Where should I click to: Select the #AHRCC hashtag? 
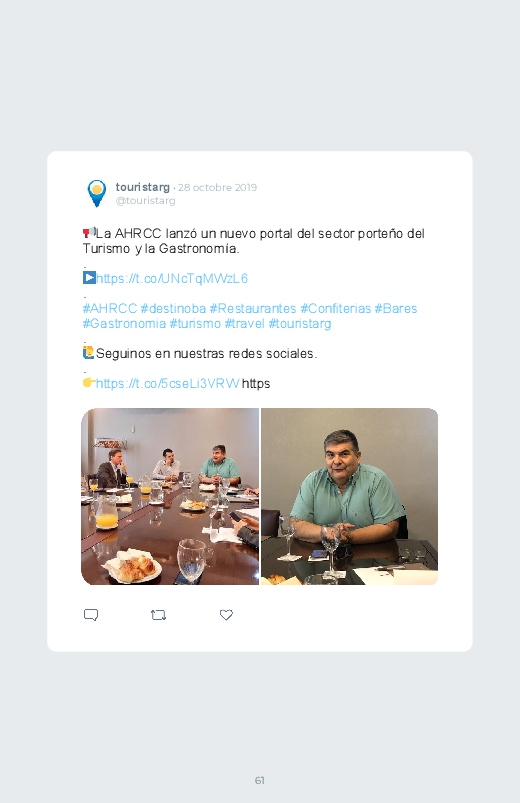(x=110, y=308)
